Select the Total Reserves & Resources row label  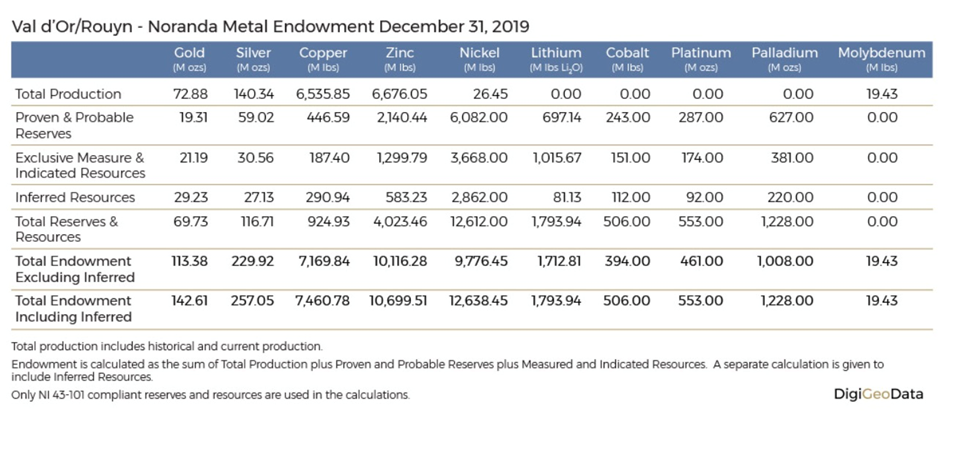click(66, 229)
